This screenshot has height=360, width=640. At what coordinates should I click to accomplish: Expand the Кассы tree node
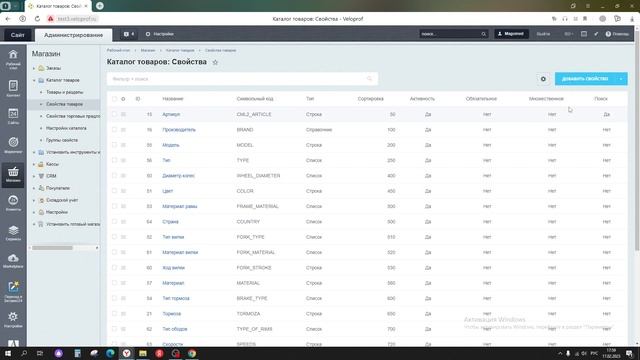(34, 164)
